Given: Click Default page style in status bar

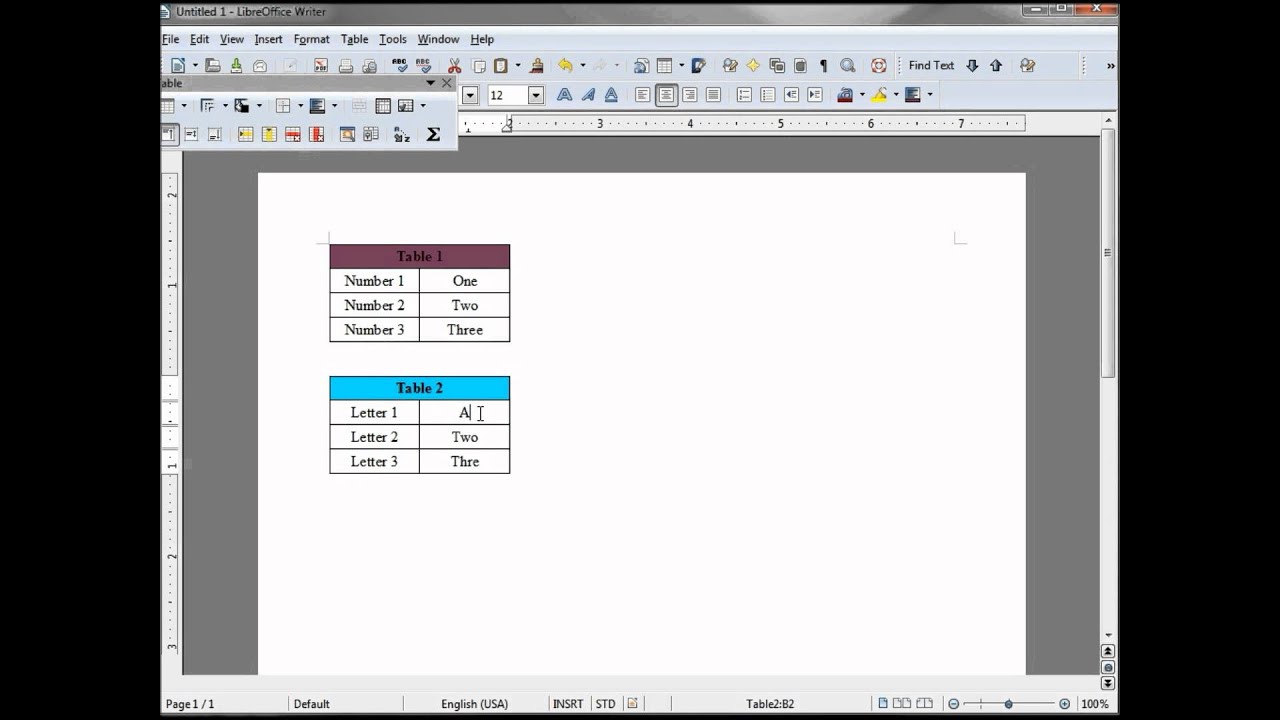Looking at the screenshot, I should pos(311,704).
